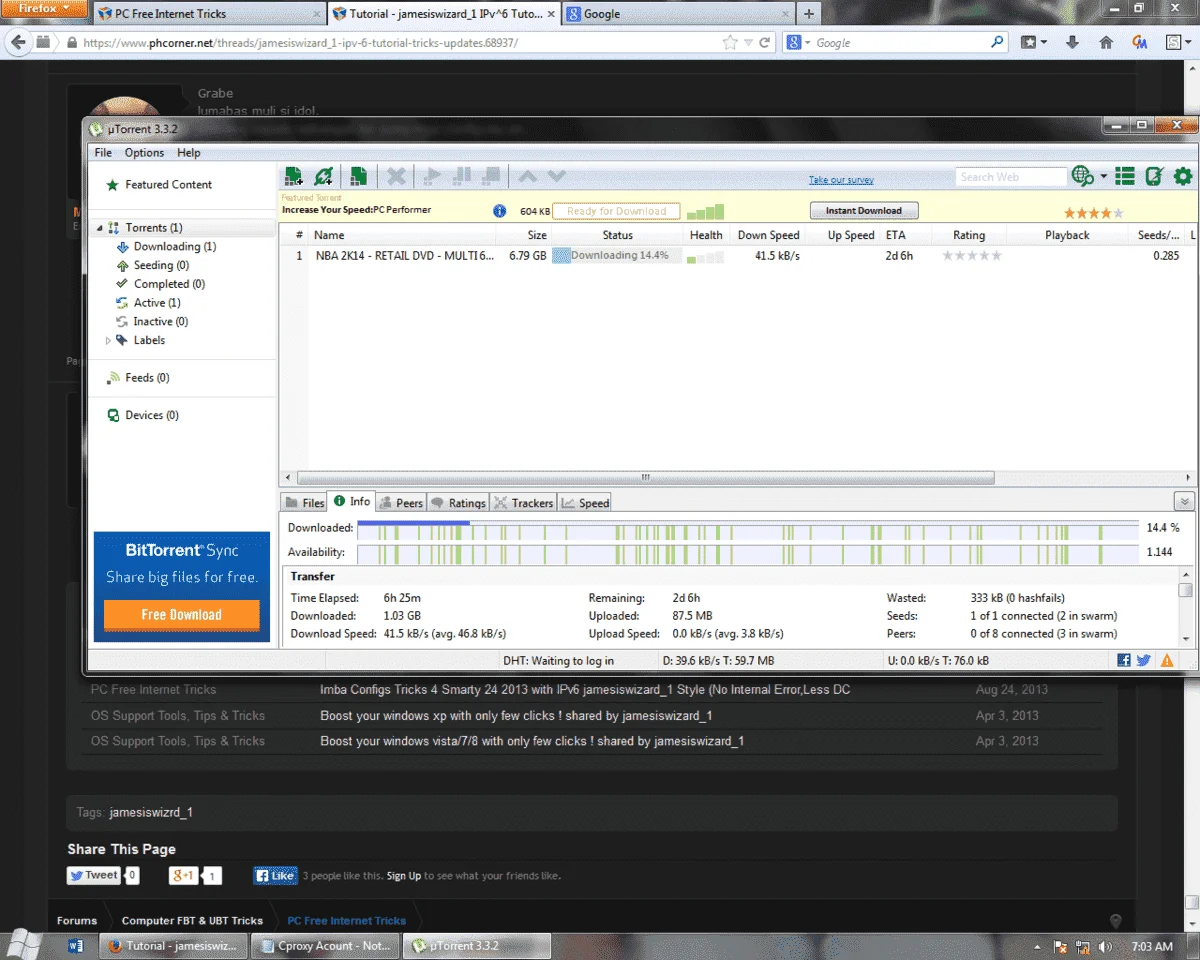Image resolution: width=1200 pixels, height=960 pixels.
Task: Click the Firefox Home icon
Action: click(1106, 43)
